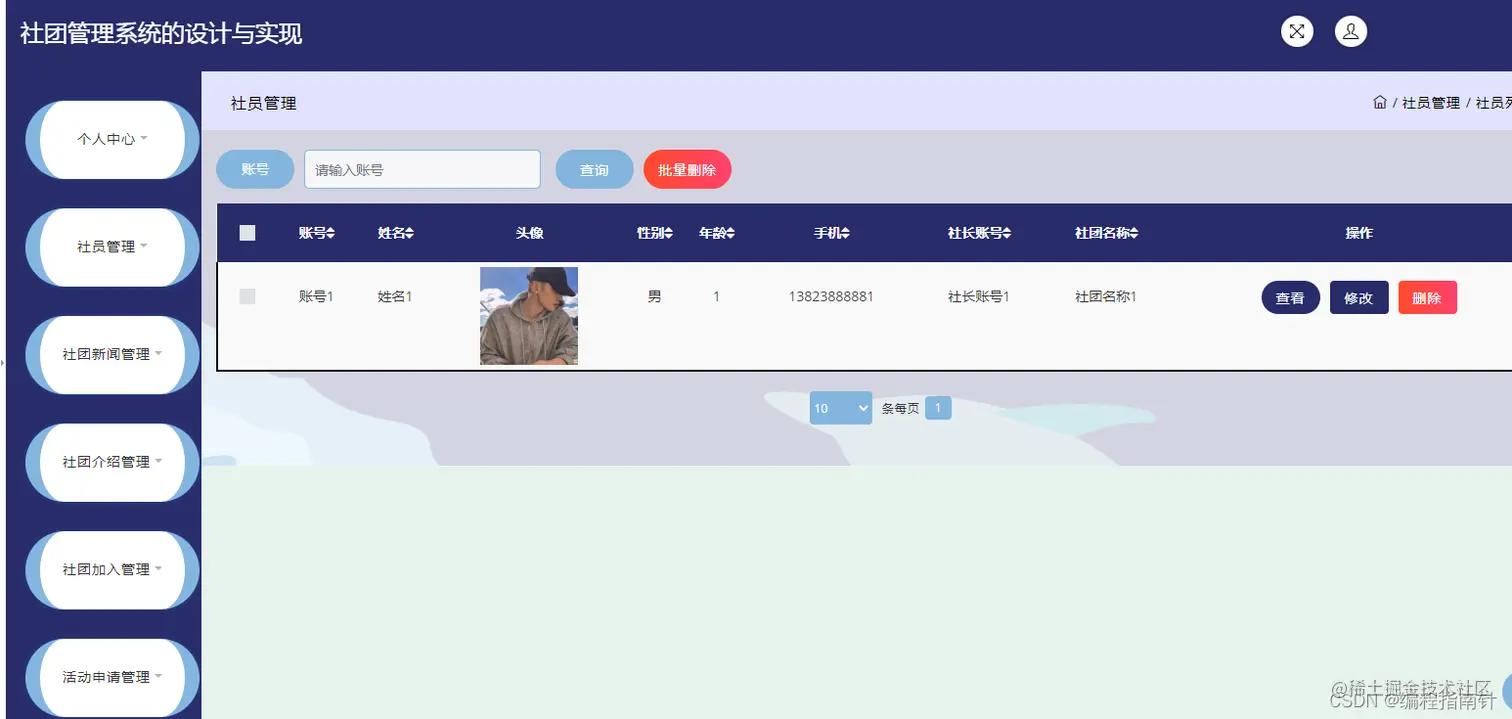Toggle the select-all checkbox in table header
Screen dimensions: 1512x719
coord(248,233)
